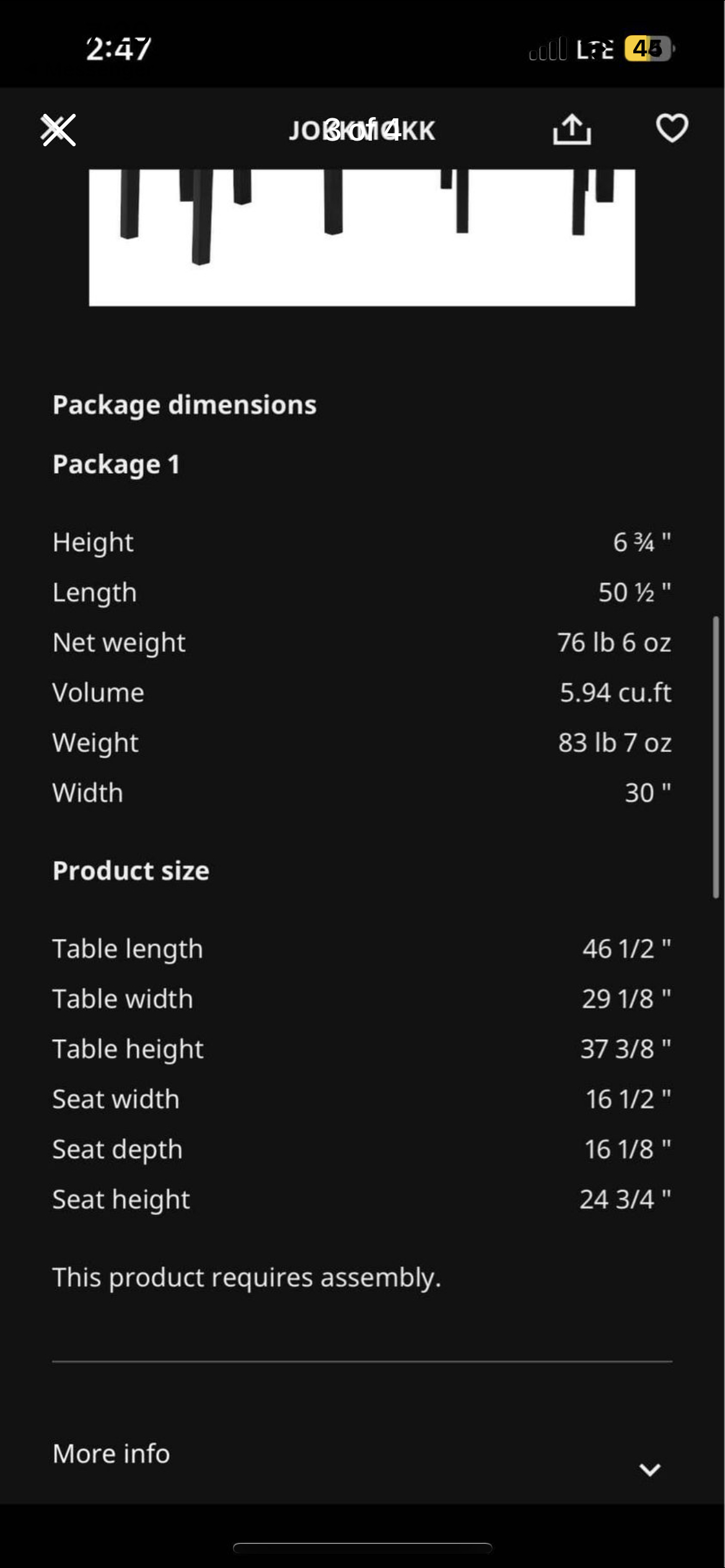This screenshot has height=1568, width=725.
Task: Tap the "This product requires assembly" text
Action: [247, 1277]
